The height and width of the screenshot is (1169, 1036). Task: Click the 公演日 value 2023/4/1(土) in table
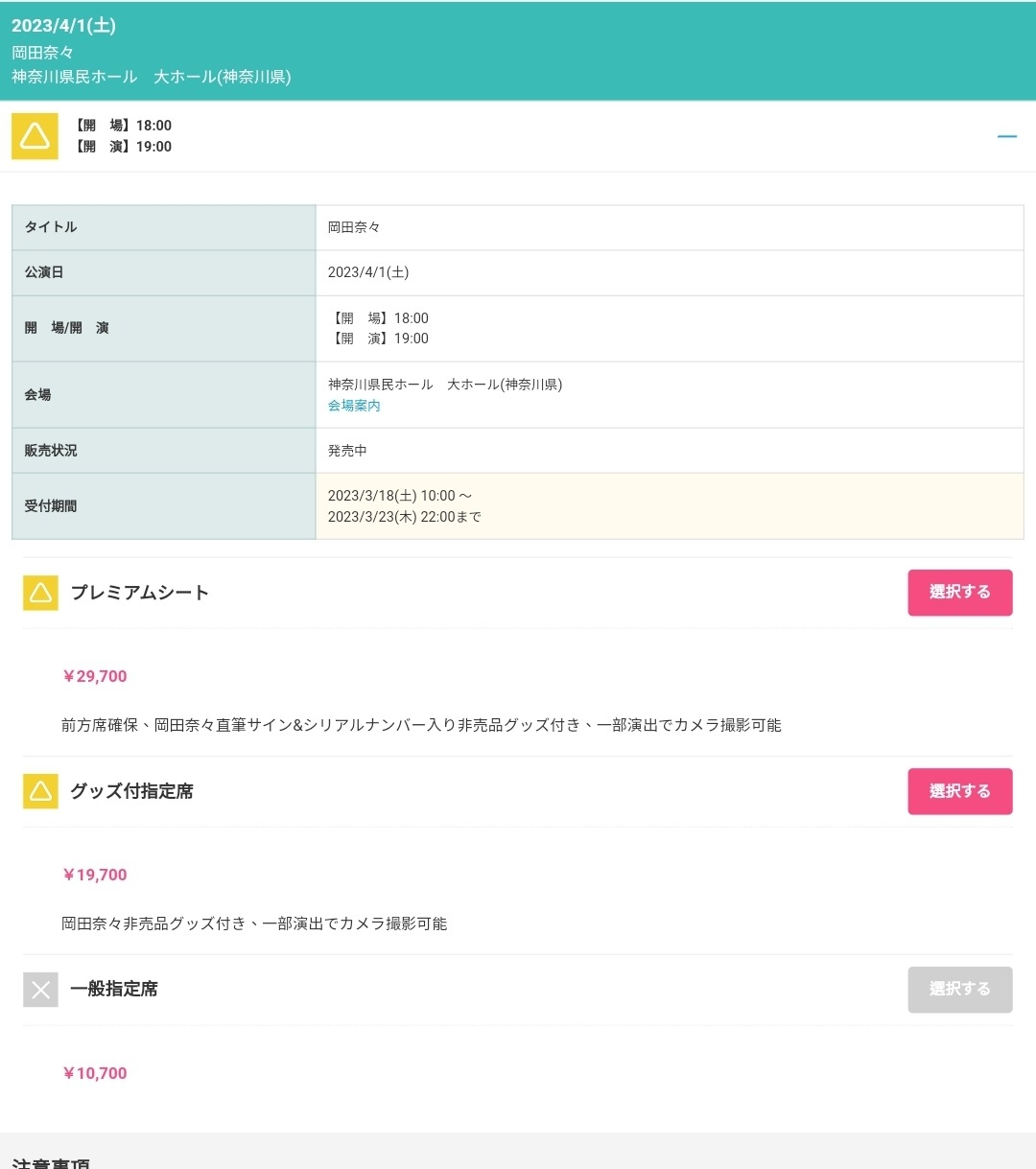tap(368, 272)
